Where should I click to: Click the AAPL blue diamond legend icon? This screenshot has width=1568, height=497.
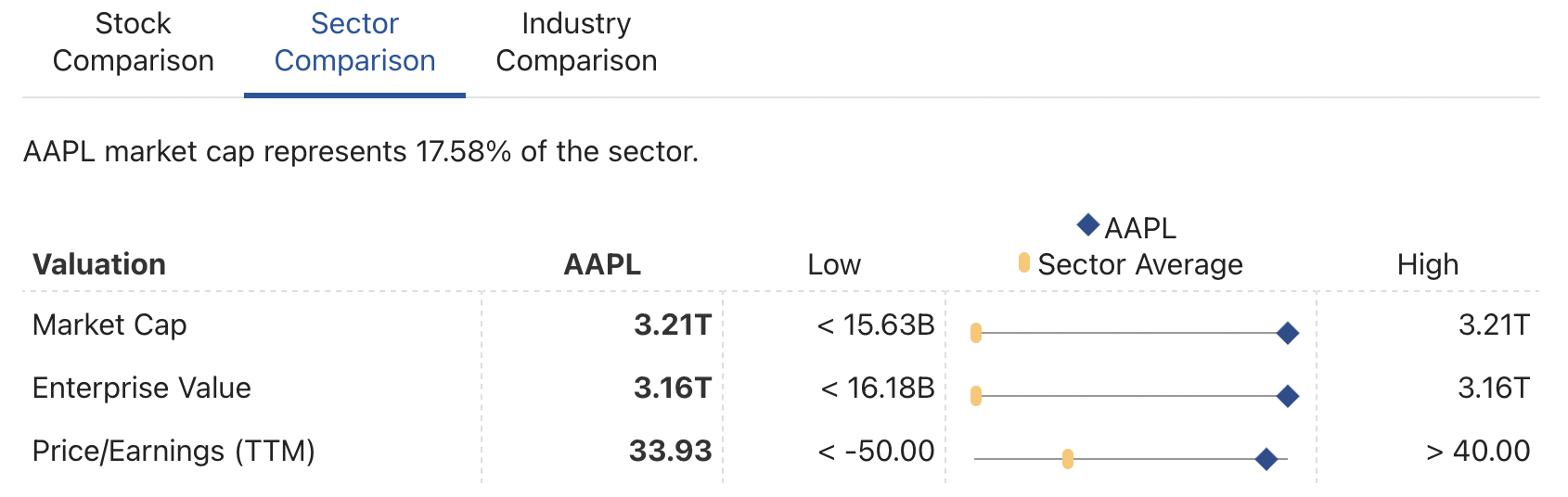click(x=1087, y=224)
